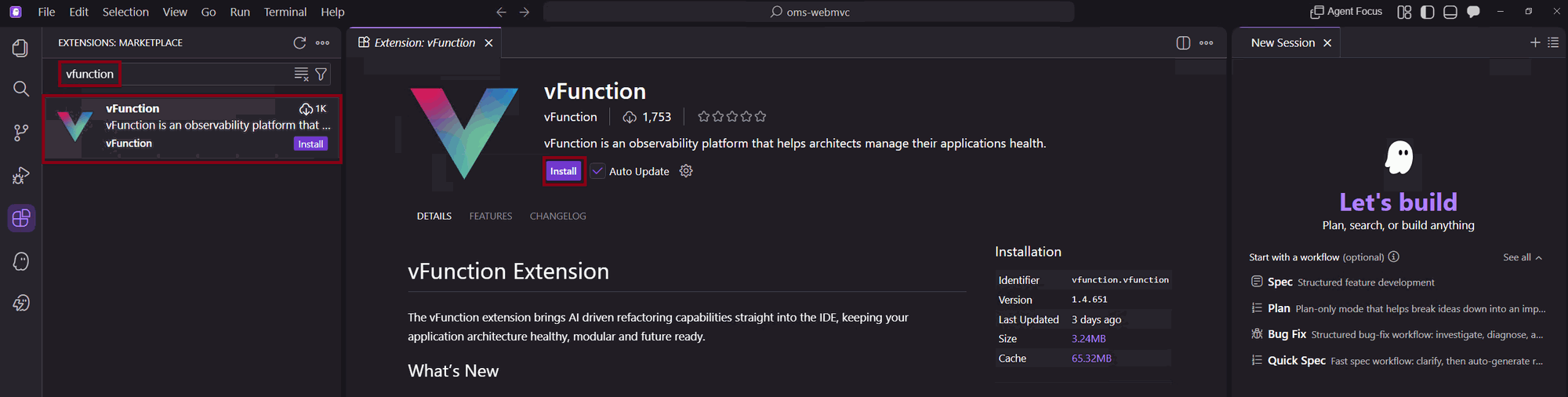This screenshot has height=397, width=1568.
Task: Filter extensions with the funnel icon
Action: pos(321,74)
